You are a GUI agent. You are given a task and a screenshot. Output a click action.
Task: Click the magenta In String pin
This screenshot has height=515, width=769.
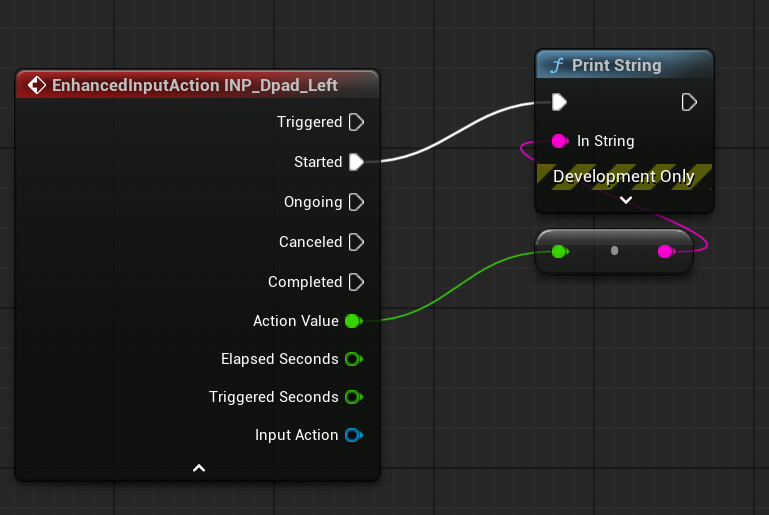tap(560, 141)
